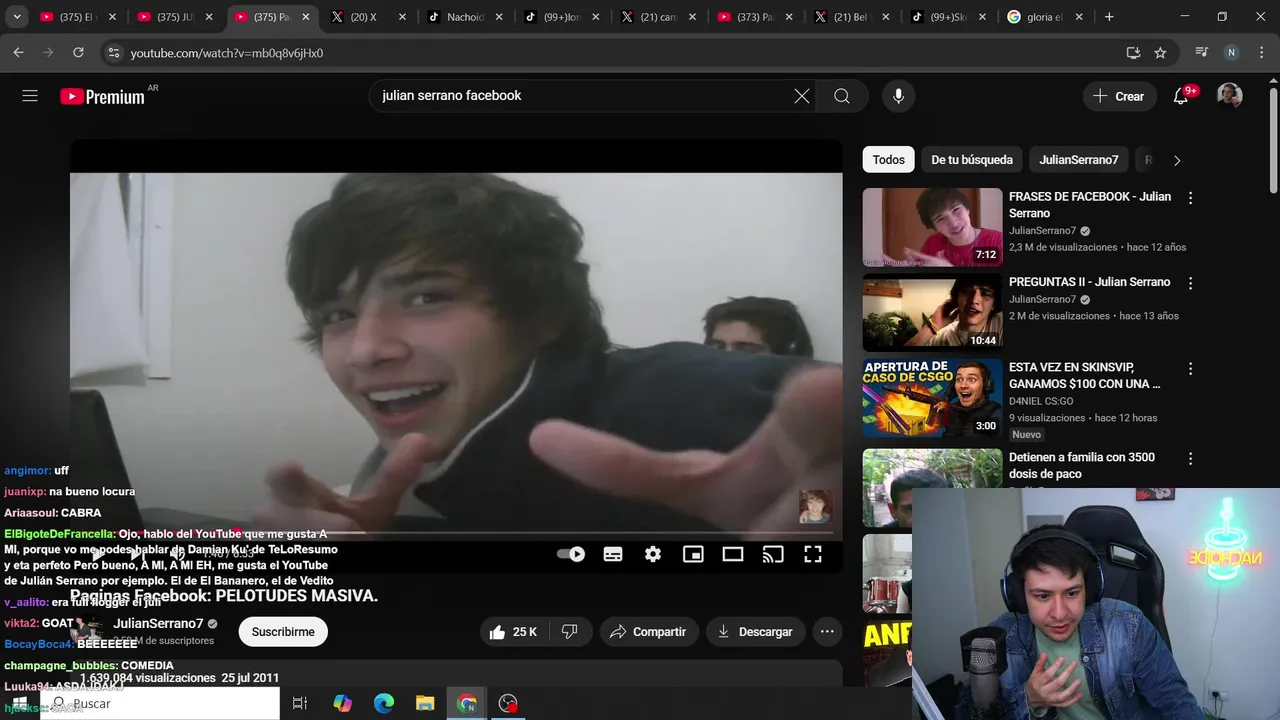Viewport: 1280px width, 720px height.
Task: Open options for 'PREGUNTAS II' video
Action: tap(1190, 284)
